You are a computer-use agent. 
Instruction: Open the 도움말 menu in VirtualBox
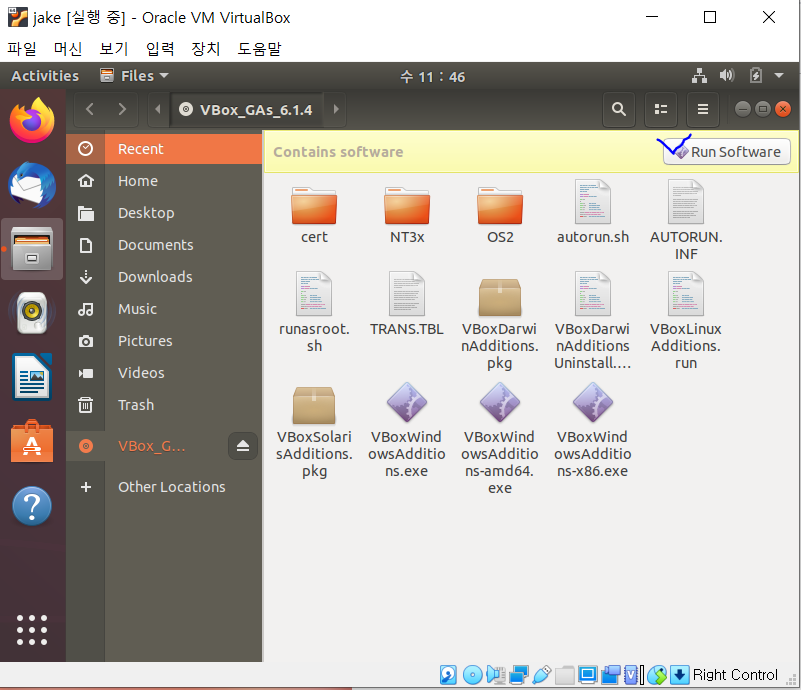[259, 49]
